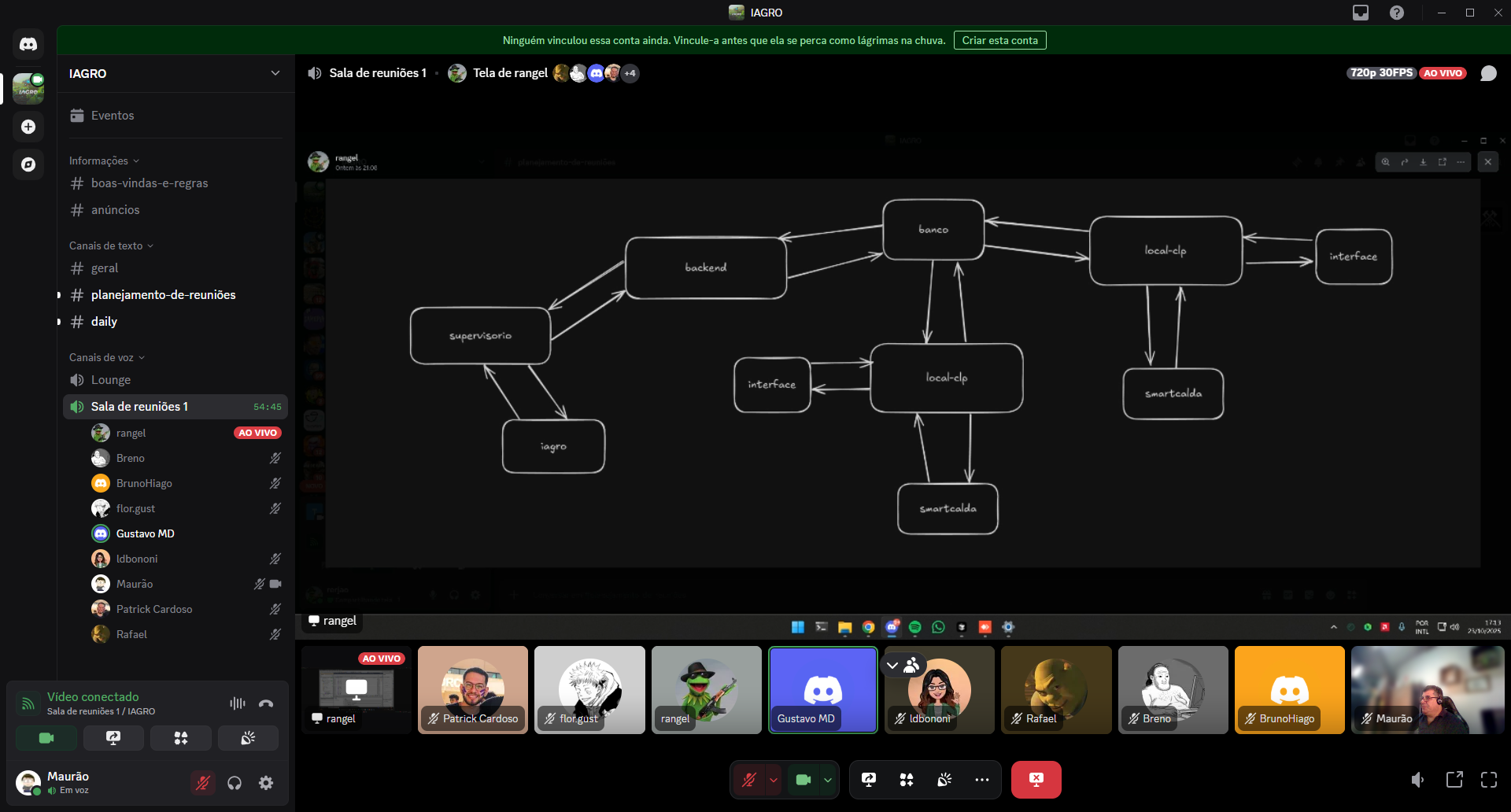Open the members icon beside the strip chevron
The image size is (1511, 812).
(x=912, y=666)
